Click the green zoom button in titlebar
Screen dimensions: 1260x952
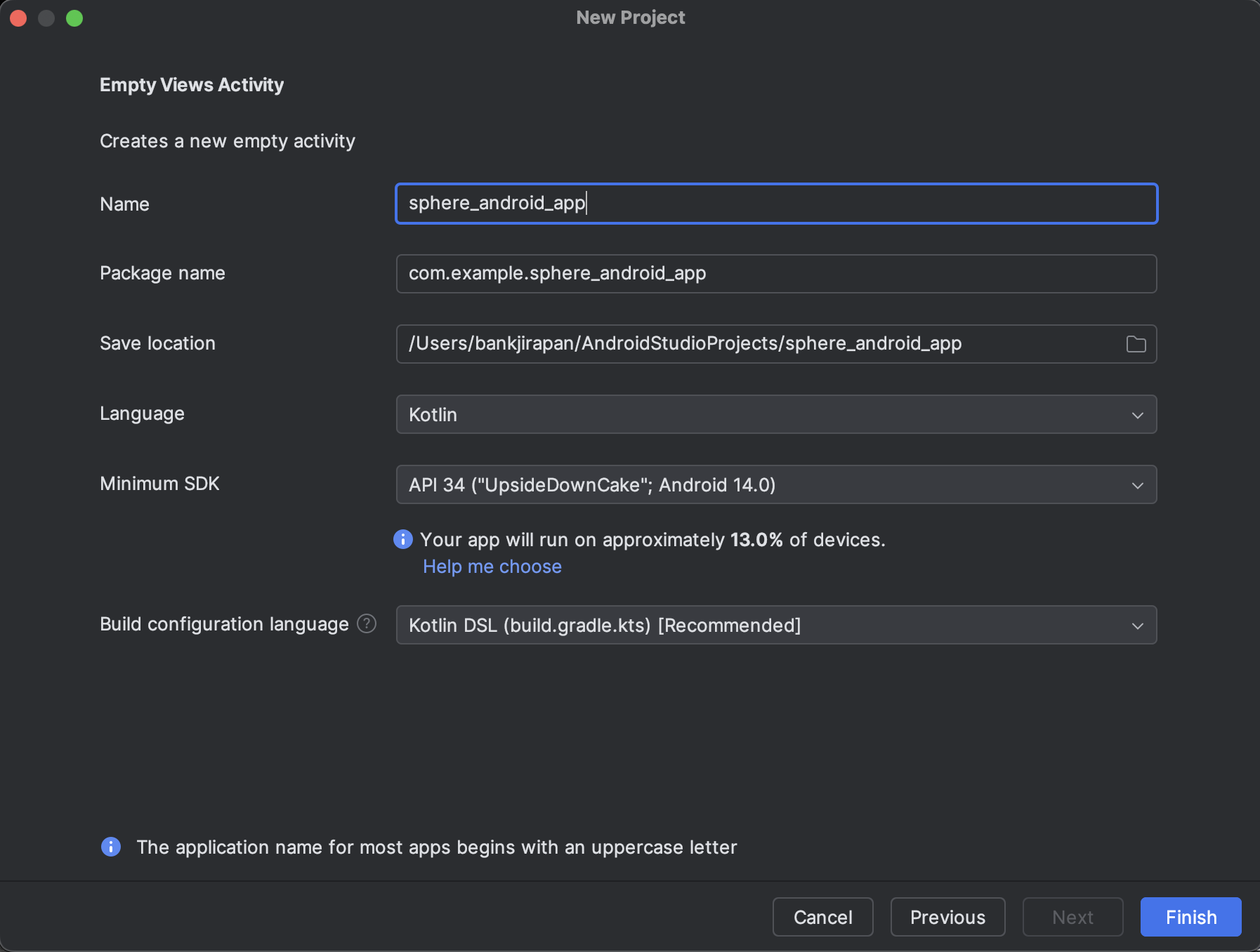(x=74, y=18)
